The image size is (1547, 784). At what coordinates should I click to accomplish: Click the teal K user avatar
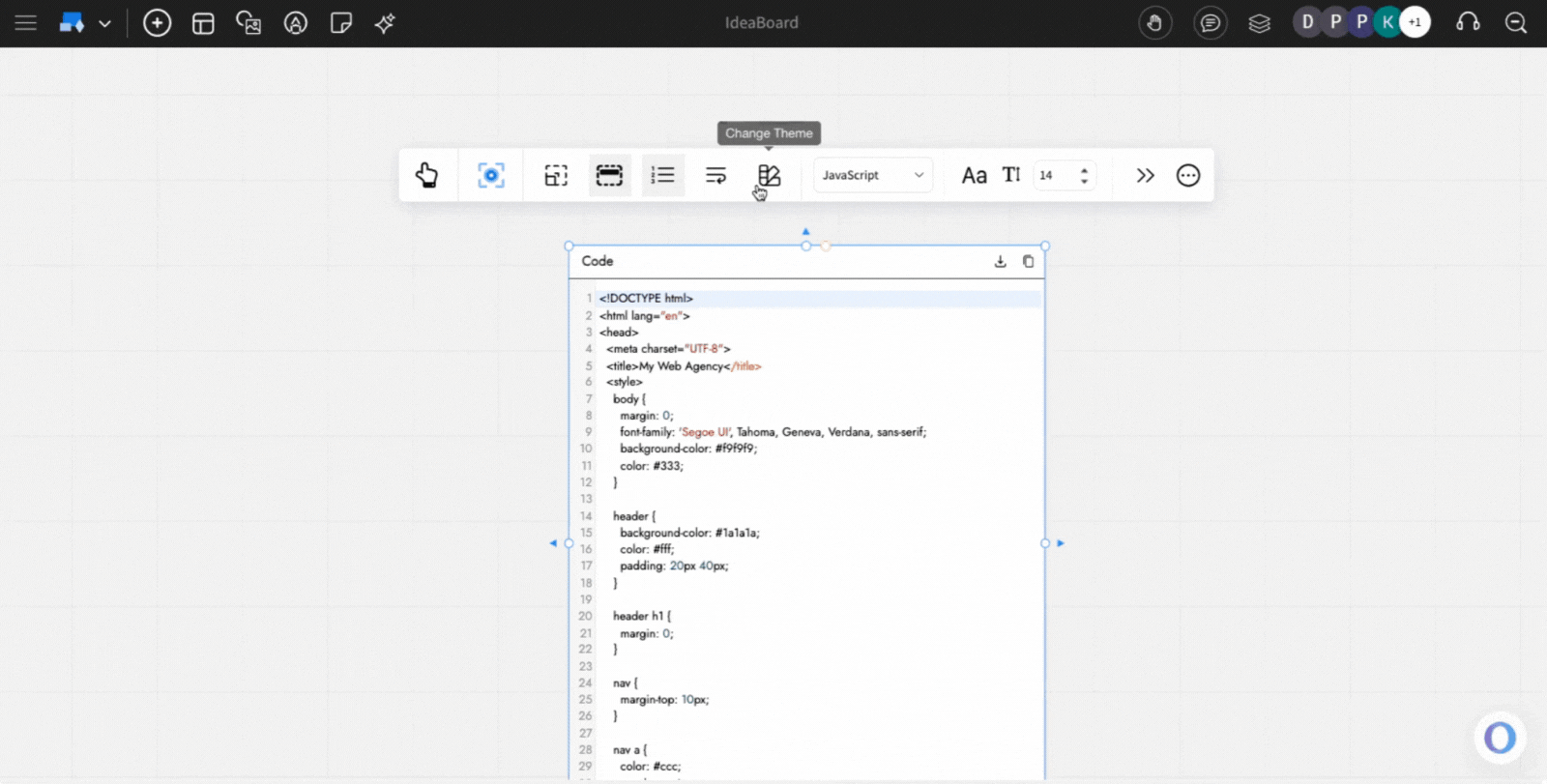point(1387,22)
